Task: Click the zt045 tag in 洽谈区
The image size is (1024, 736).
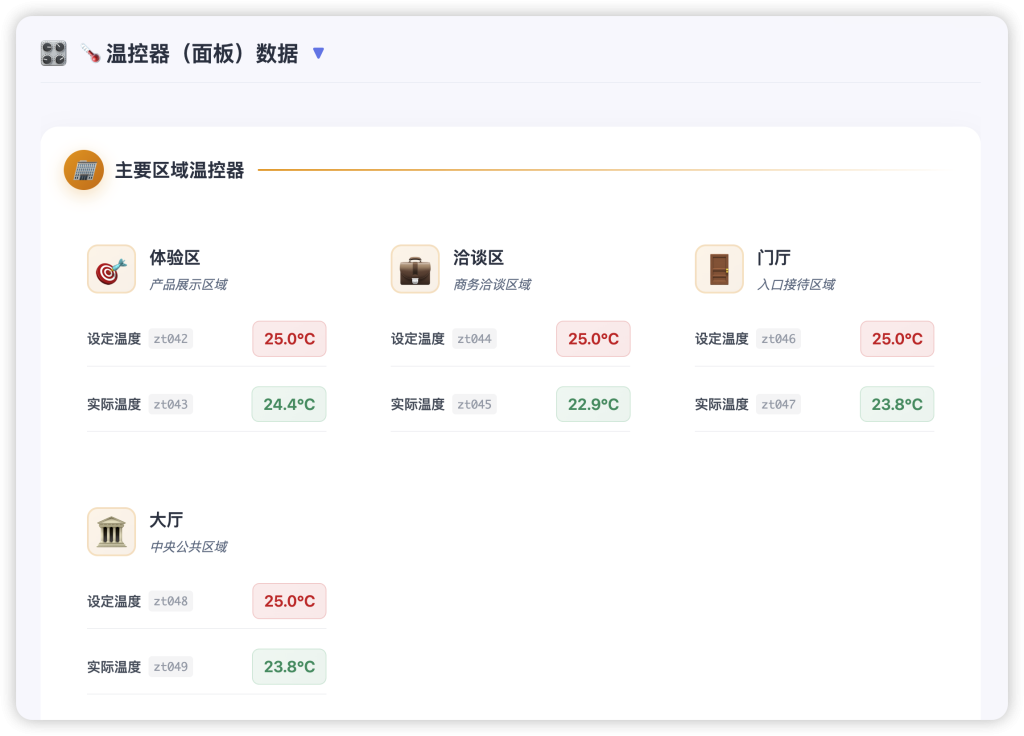Action: pyautogui.click(x=474, y=404)
